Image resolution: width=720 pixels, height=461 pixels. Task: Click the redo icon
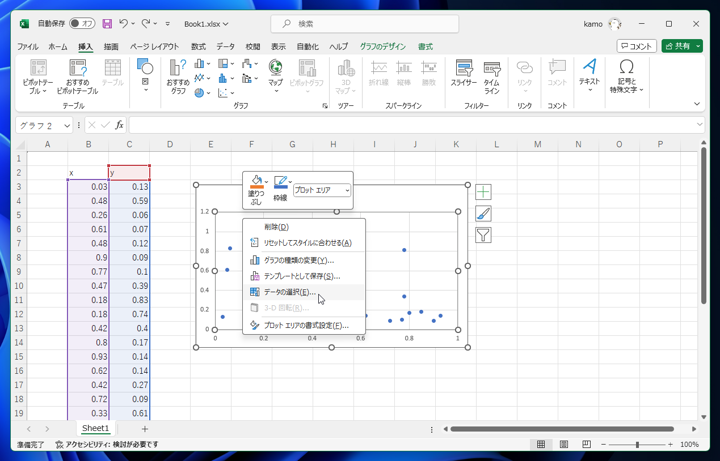(x=146, y=23)
